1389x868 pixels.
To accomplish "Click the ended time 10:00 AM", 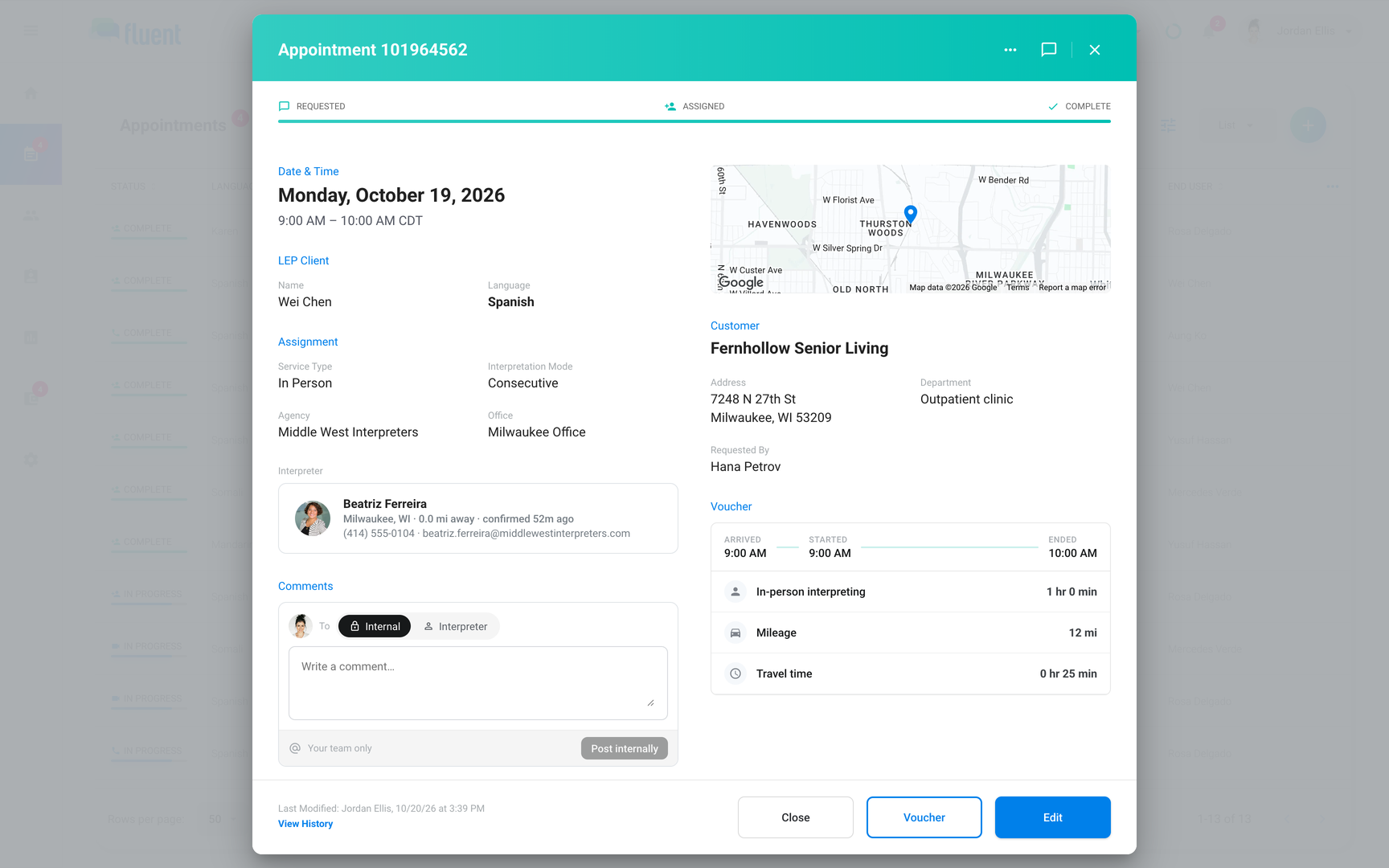I will (x=1072, y=553).
